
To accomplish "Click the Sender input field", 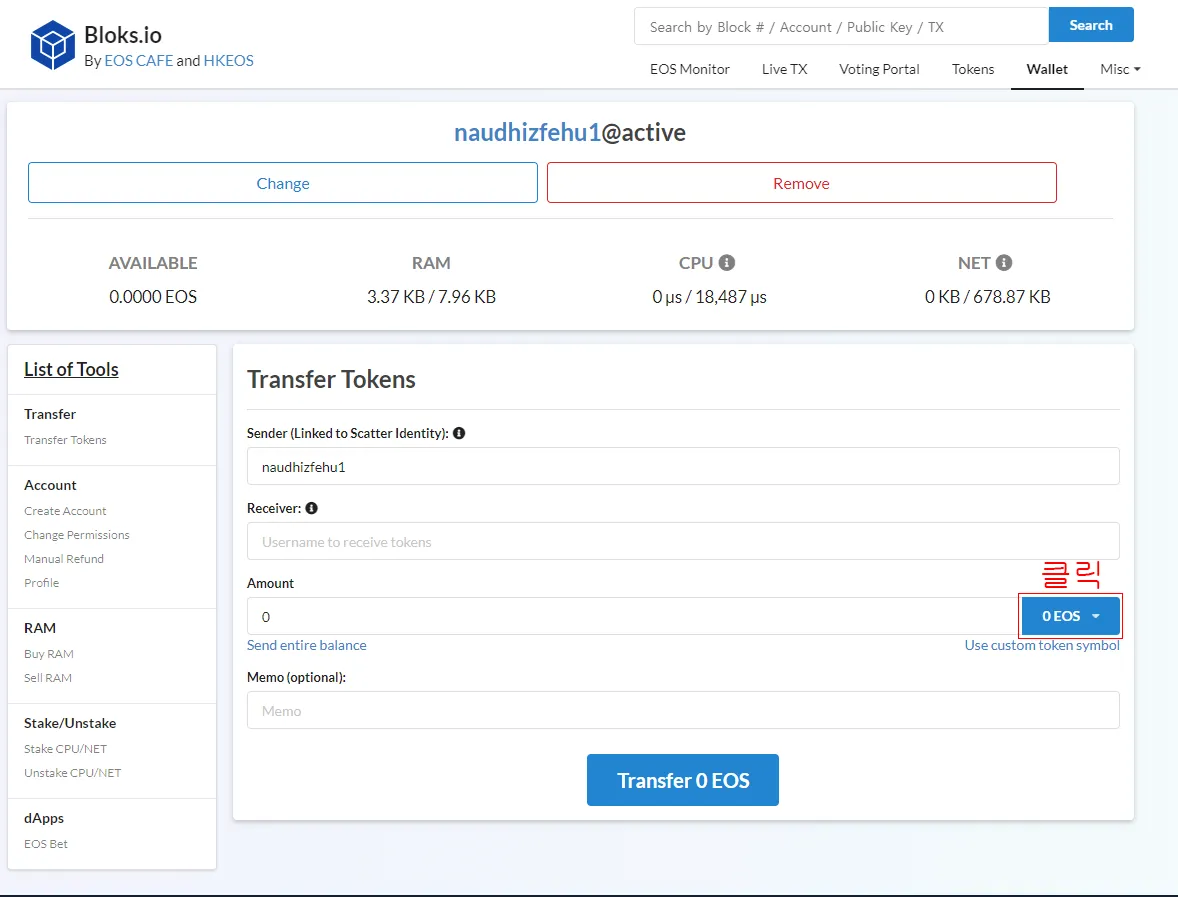I will (x=683, y=467).
